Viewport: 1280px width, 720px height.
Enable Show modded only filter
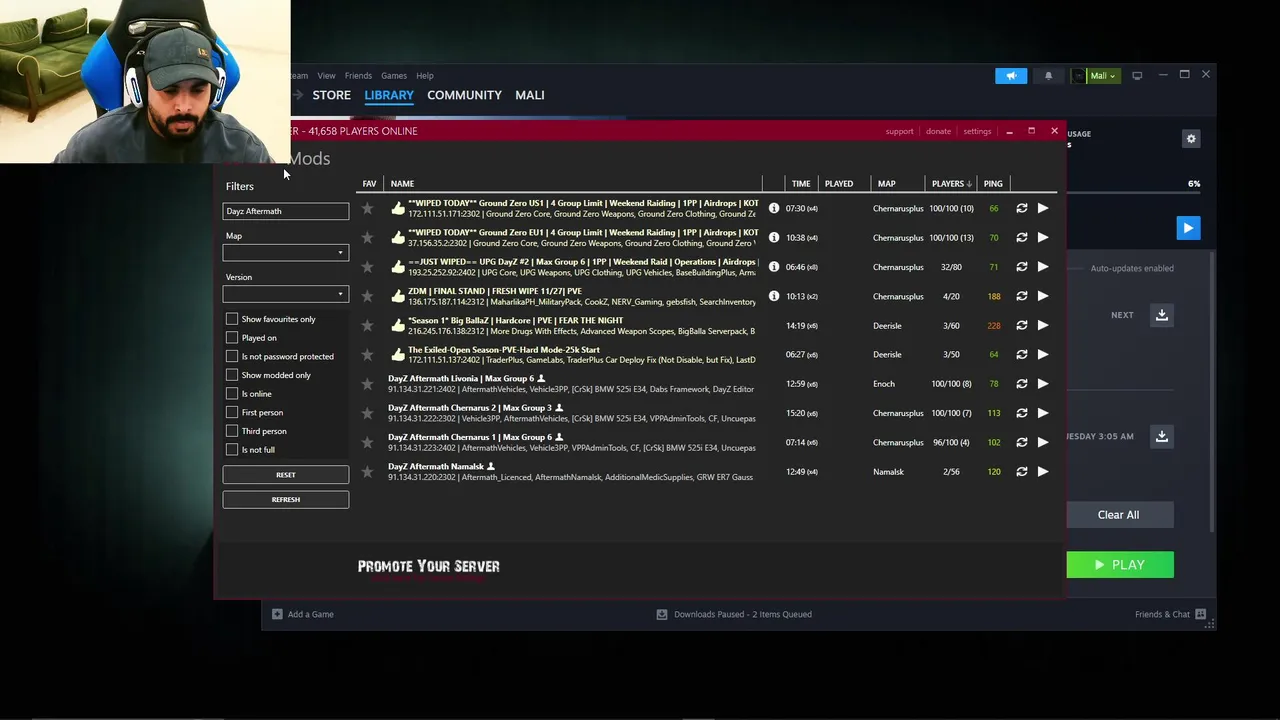232,375
